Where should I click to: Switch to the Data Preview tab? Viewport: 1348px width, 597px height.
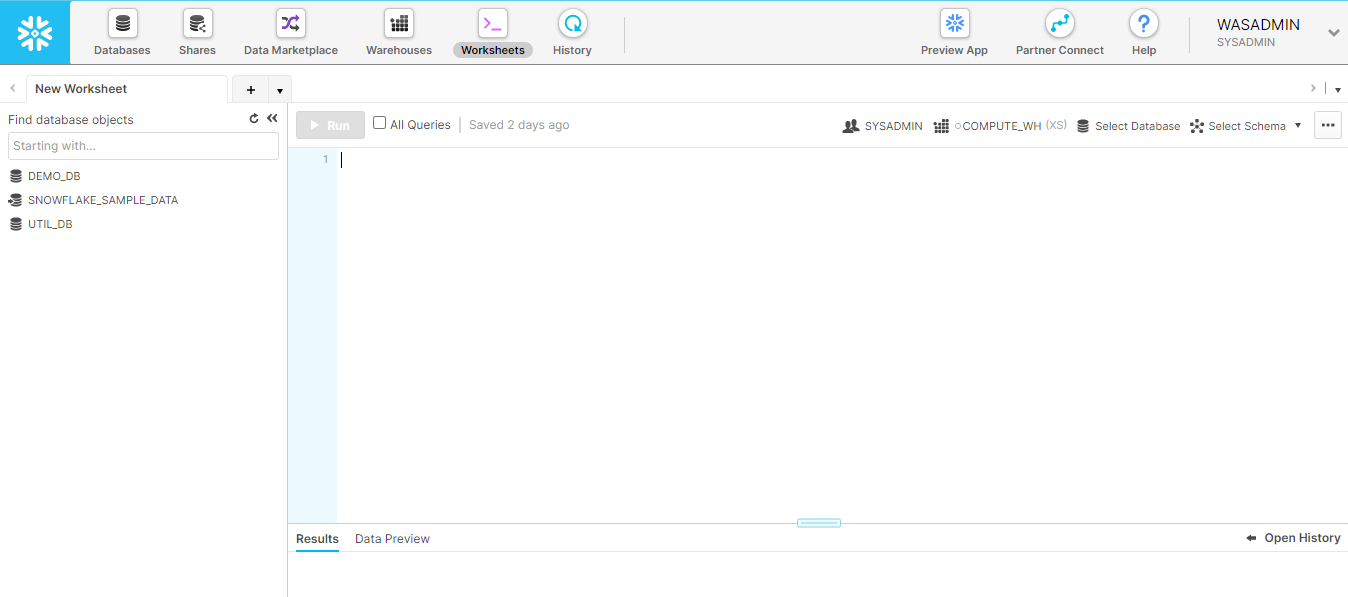coord(392,539)
